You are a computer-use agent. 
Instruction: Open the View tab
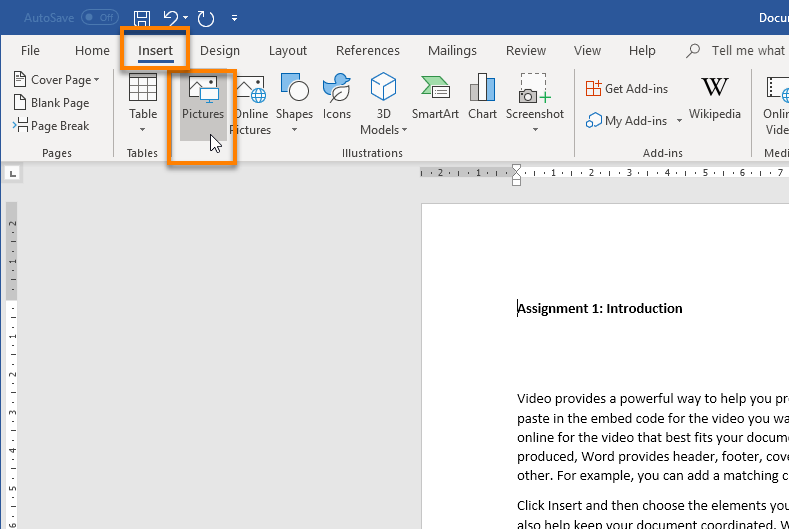coord(587,50)
